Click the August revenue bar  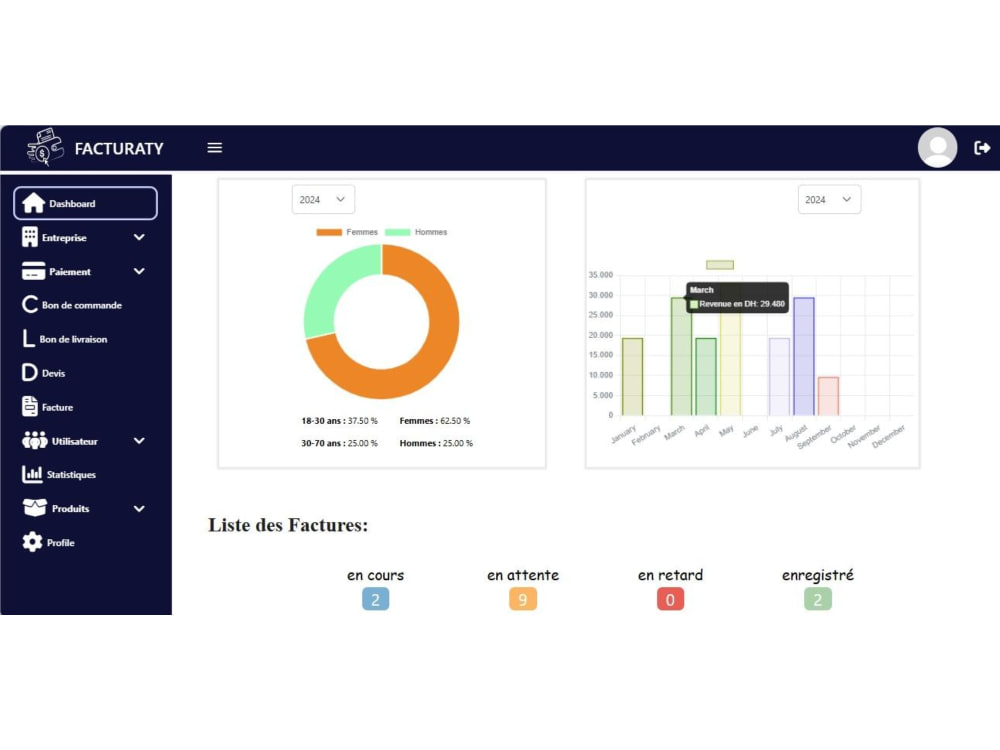tap(804, 357)
